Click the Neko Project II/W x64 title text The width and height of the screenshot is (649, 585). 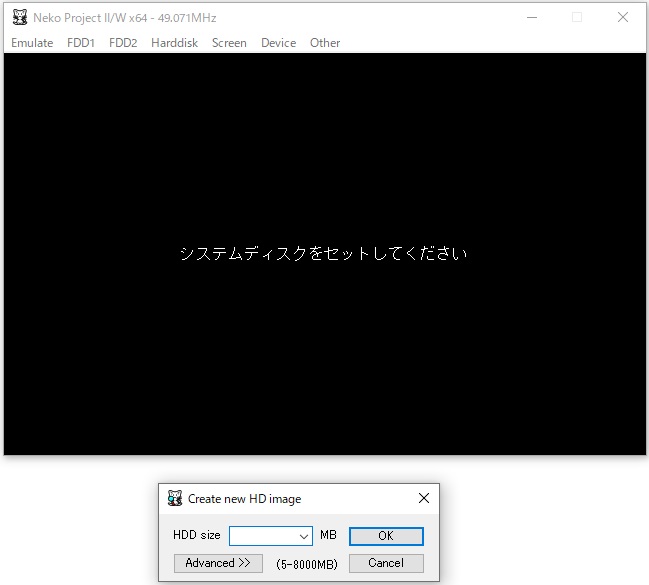[x=125, y=18]
